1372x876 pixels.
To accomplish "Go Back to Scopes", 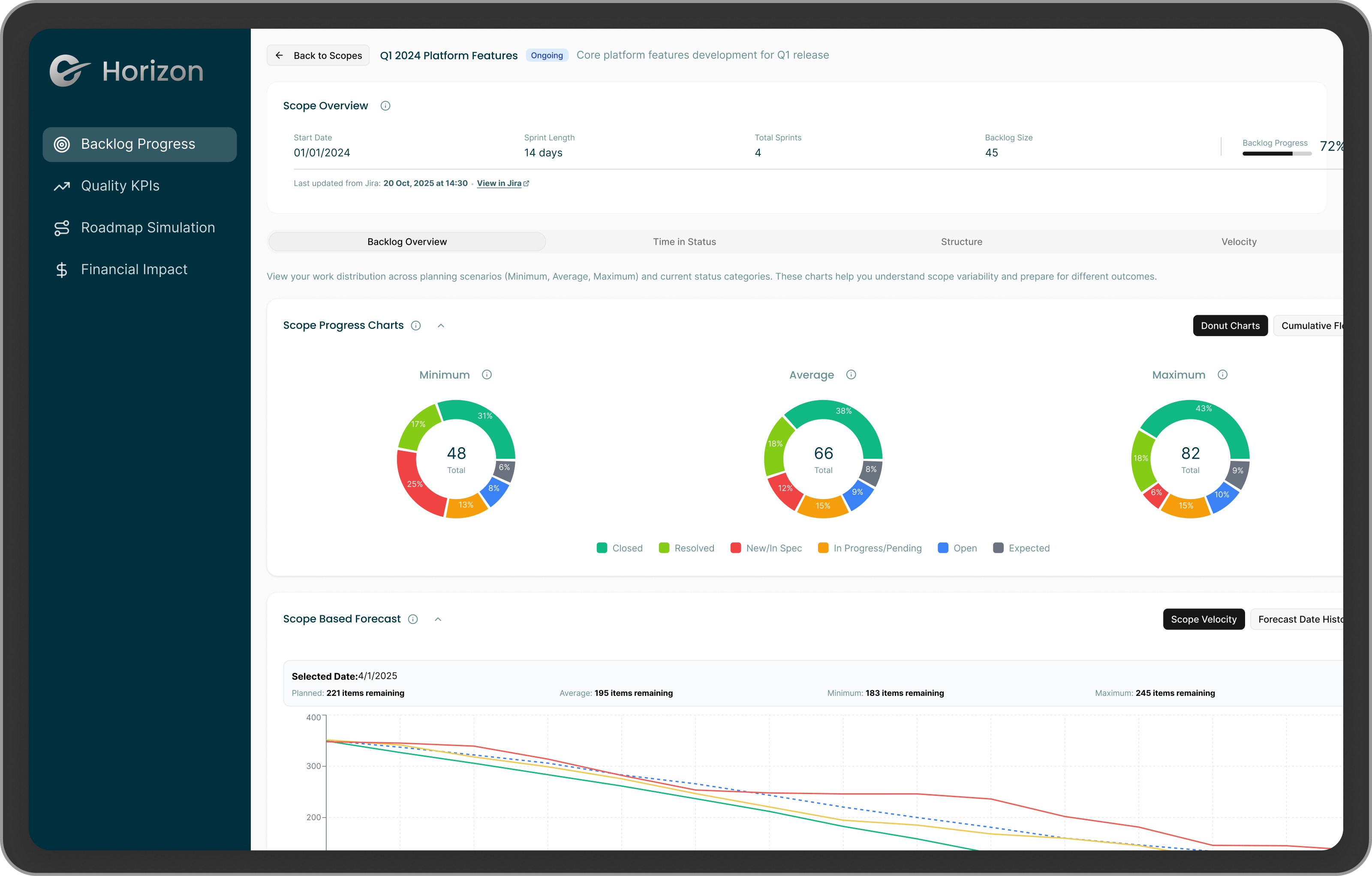I will 318,55.
